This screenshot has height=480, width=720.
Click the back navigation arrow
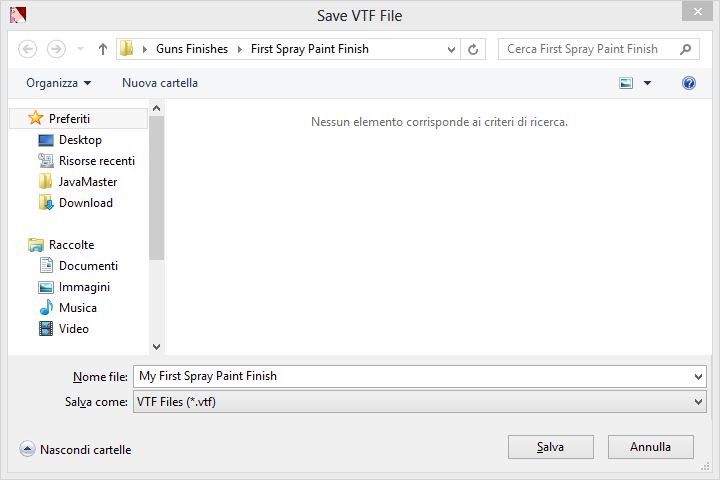point(28,49)
